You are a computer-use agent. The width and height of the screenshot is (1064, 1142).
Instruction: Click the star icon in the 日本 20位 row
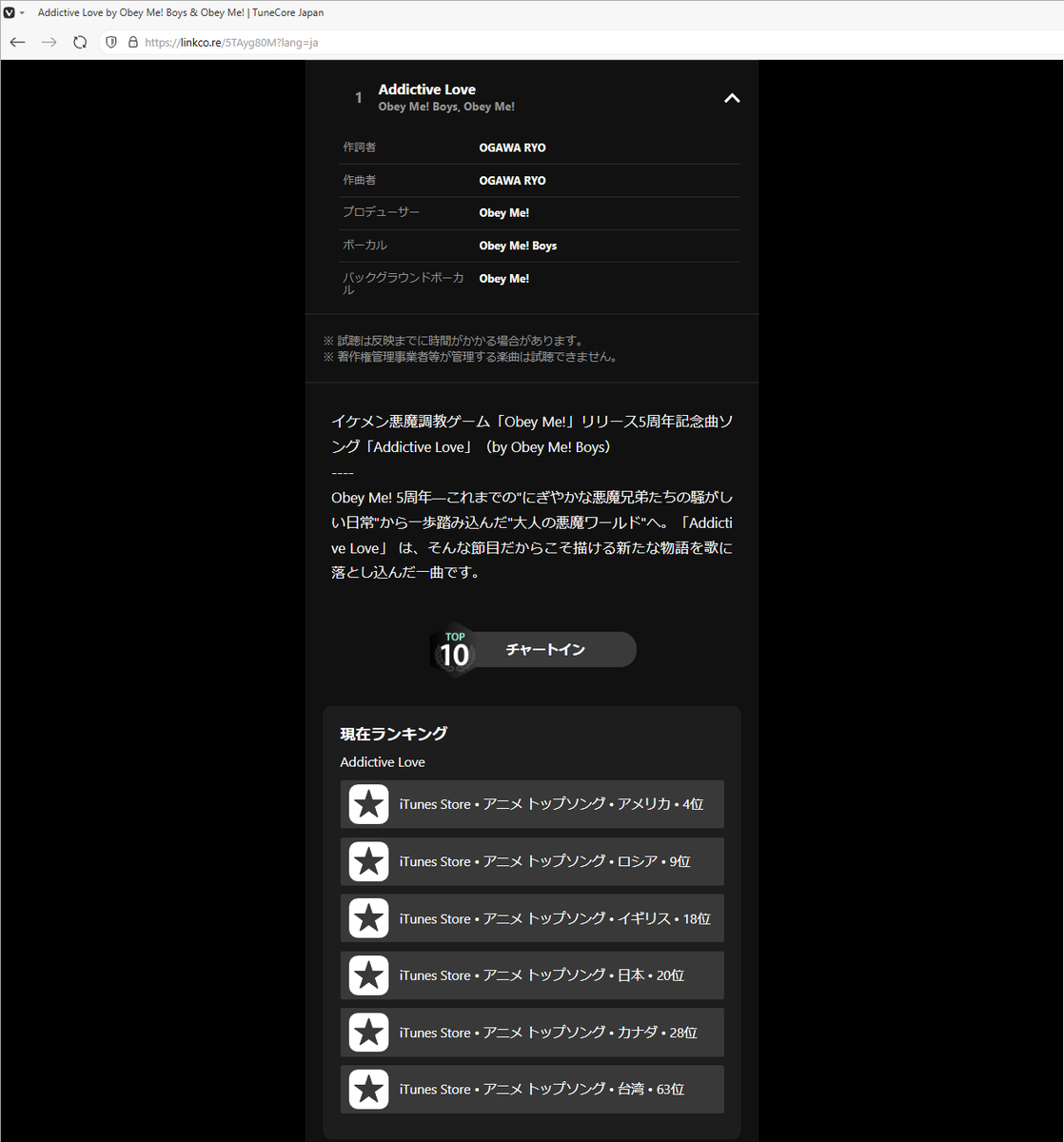368,975
